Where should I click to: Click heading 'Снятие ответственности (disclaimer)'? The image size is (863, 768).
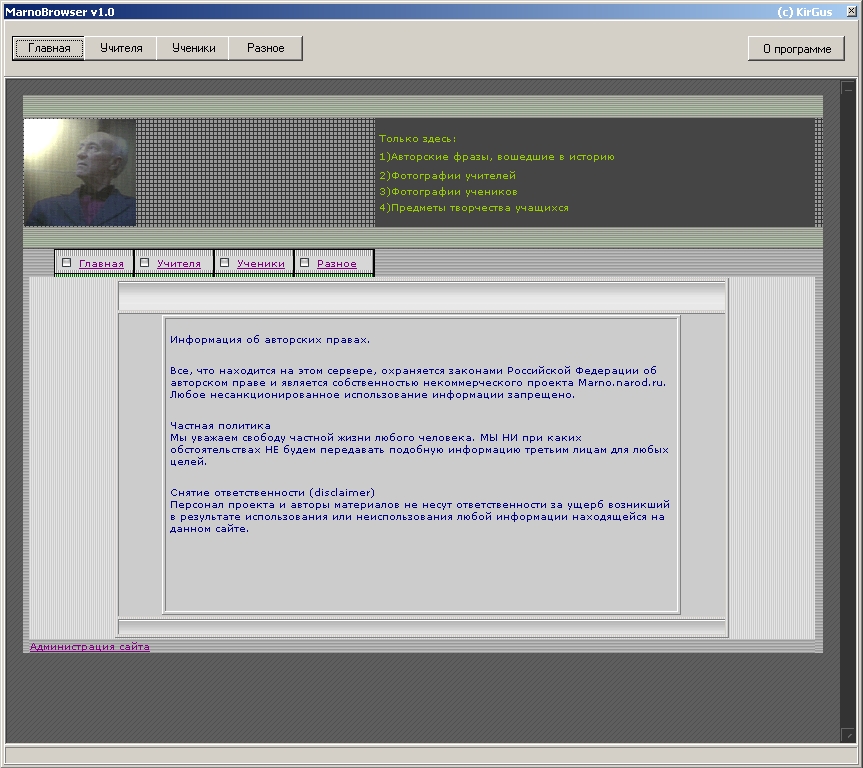point(272,492)
